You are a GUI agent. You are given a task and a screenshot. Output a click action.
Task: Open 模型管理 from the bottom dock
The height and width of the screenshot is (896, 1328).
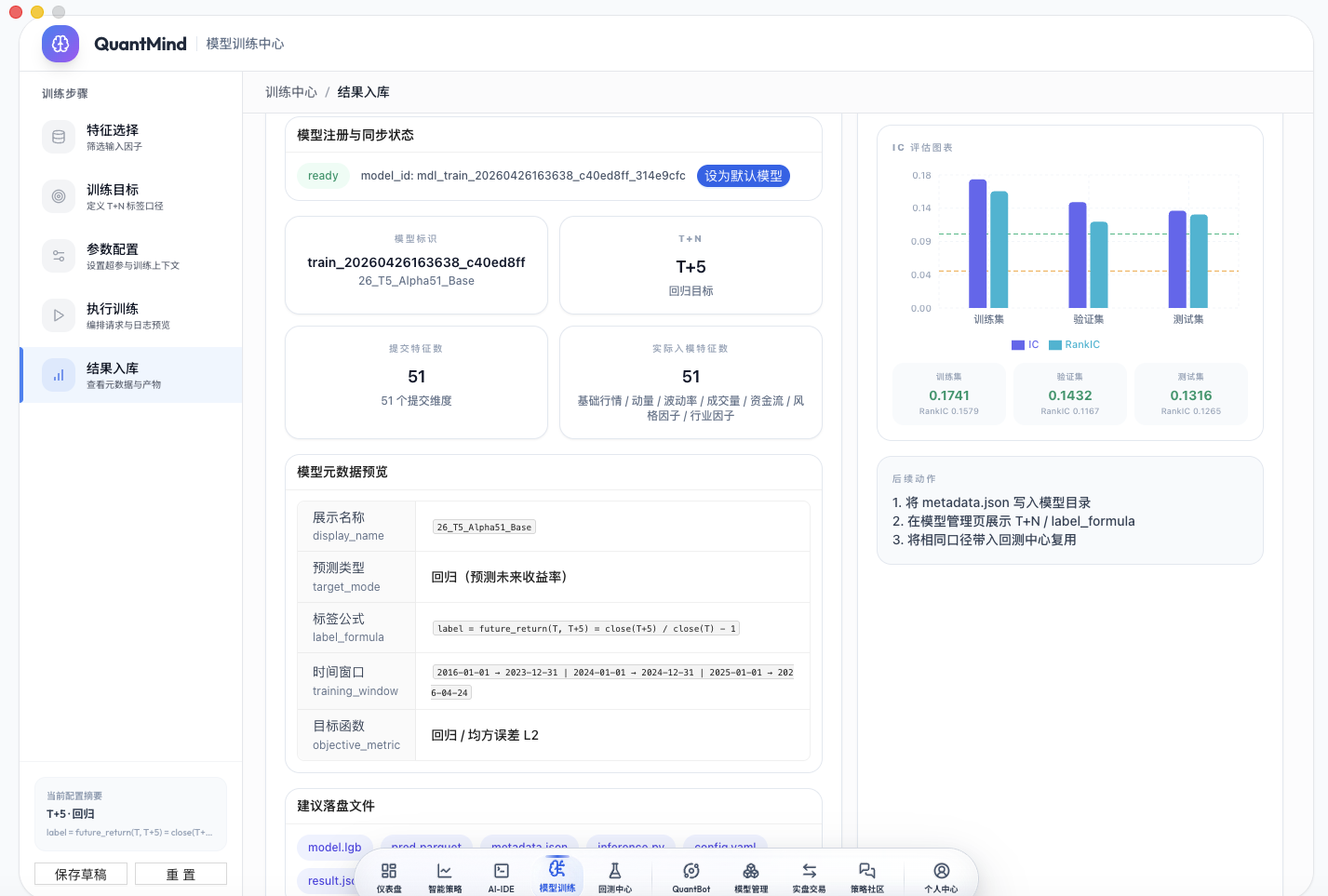coord(751,876)
